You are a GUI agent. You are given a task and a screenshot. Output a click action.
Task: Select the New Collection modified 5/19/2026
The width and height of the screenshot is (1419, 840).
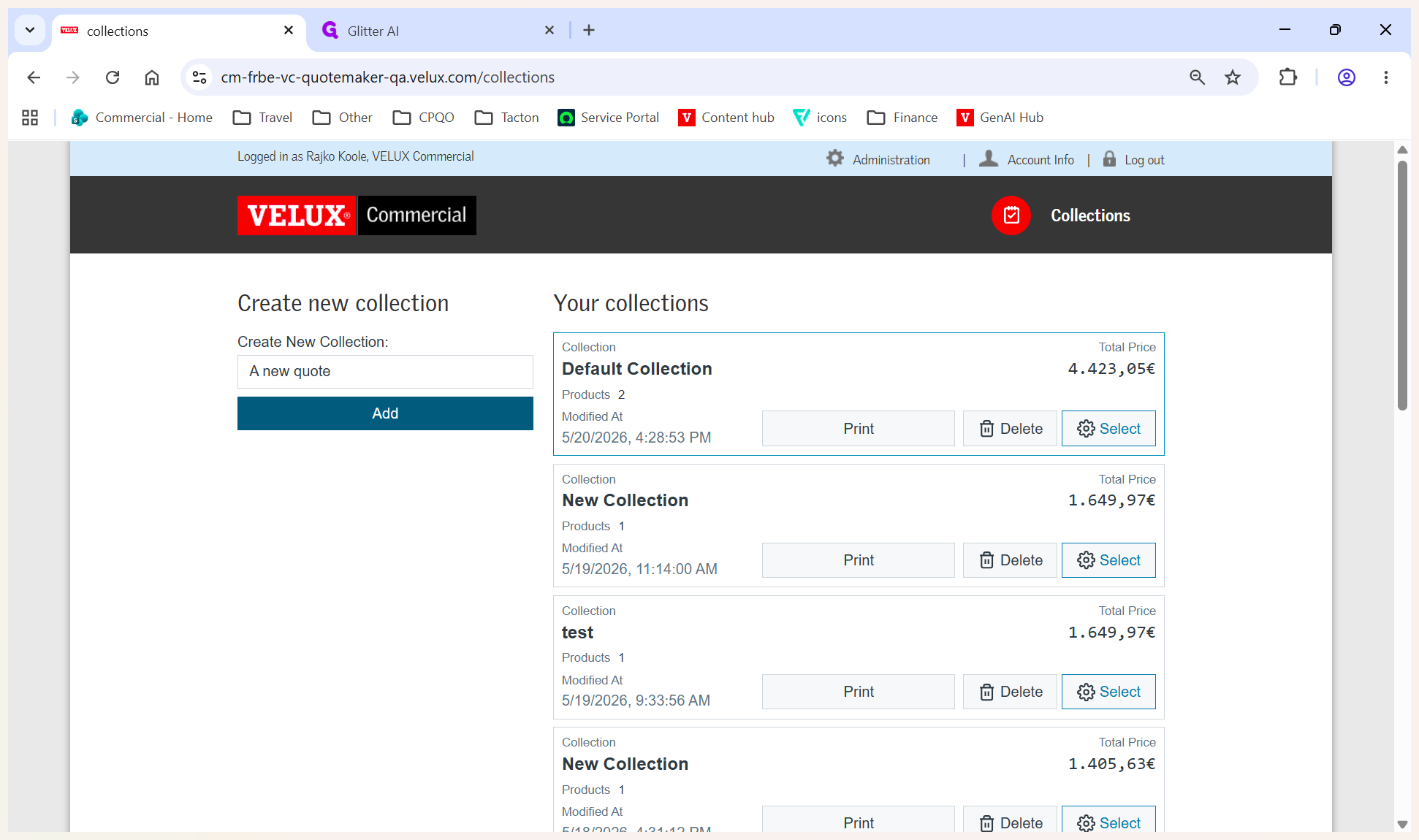click(1108, 560)
